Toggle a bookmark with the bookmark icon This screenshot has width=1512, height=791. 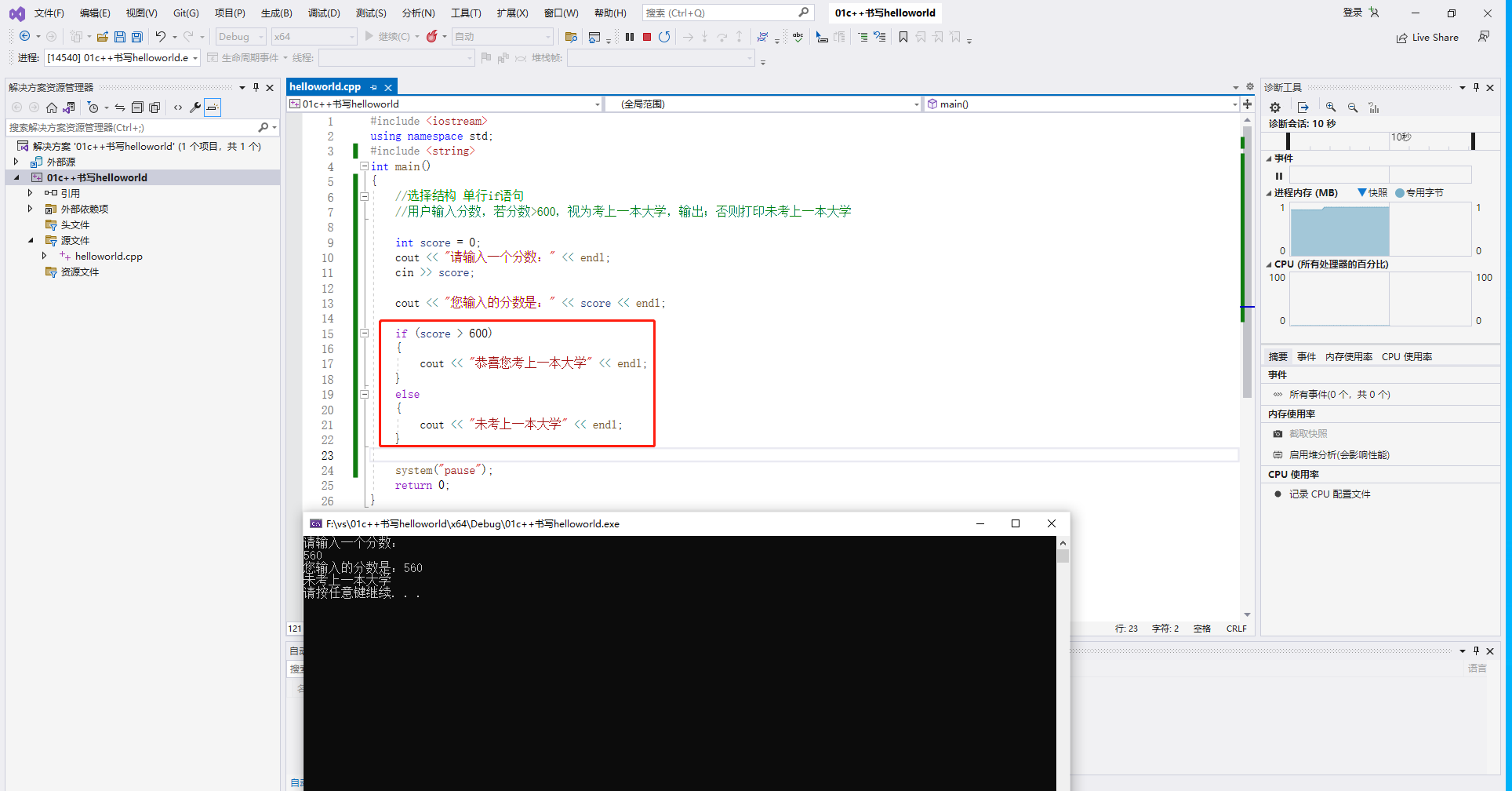pyautogui.click(x=903, y=37)
